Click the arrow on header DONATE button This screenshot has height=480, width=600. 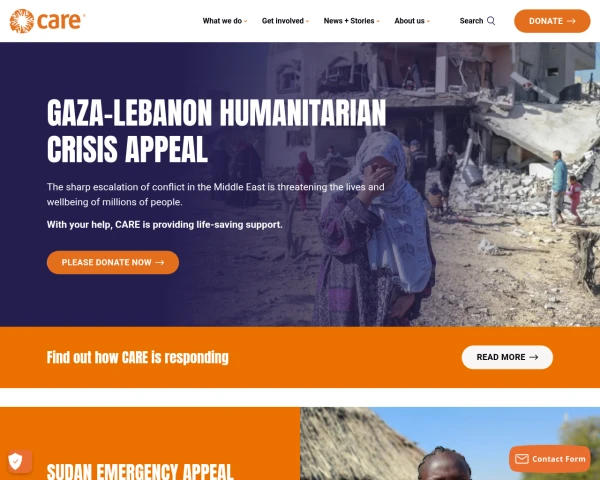(571, 21)
